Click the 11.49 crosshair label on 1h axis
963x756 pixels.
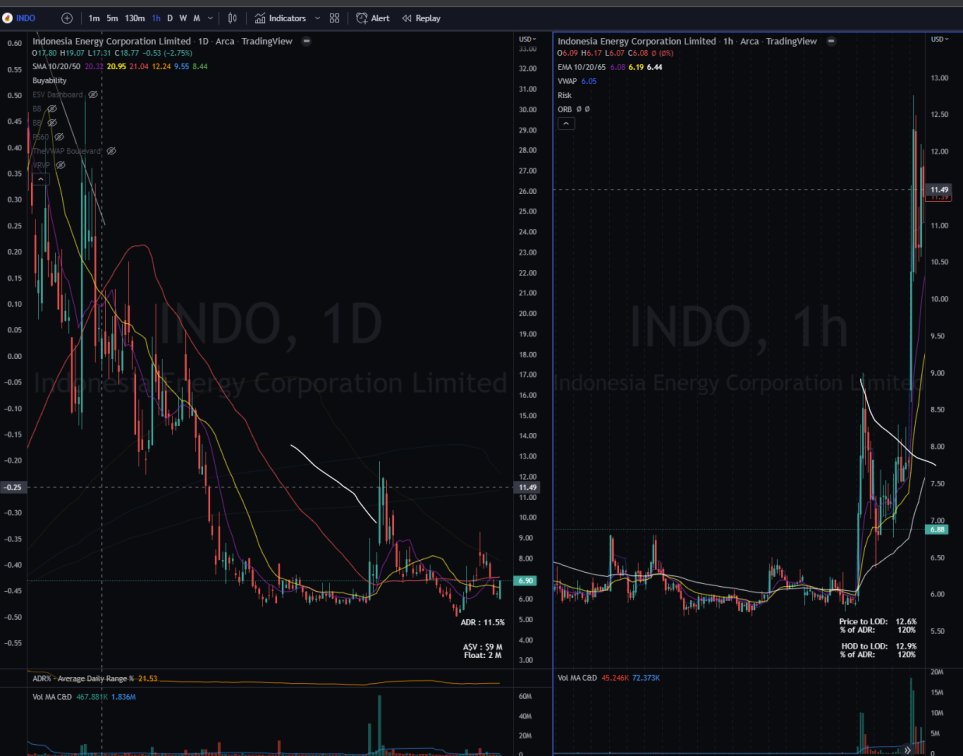939,190
